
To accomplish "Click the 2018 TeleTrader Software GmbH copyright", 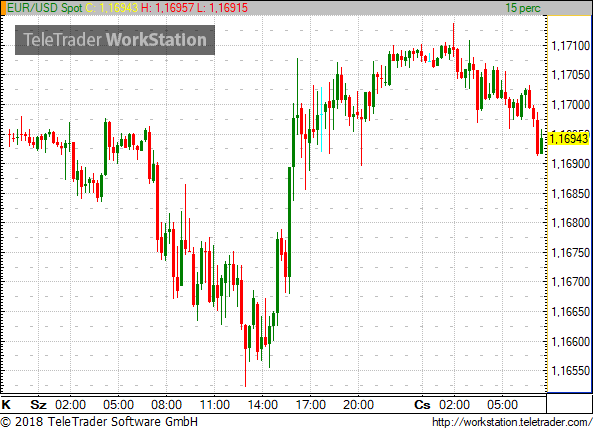I will point(99,422).
